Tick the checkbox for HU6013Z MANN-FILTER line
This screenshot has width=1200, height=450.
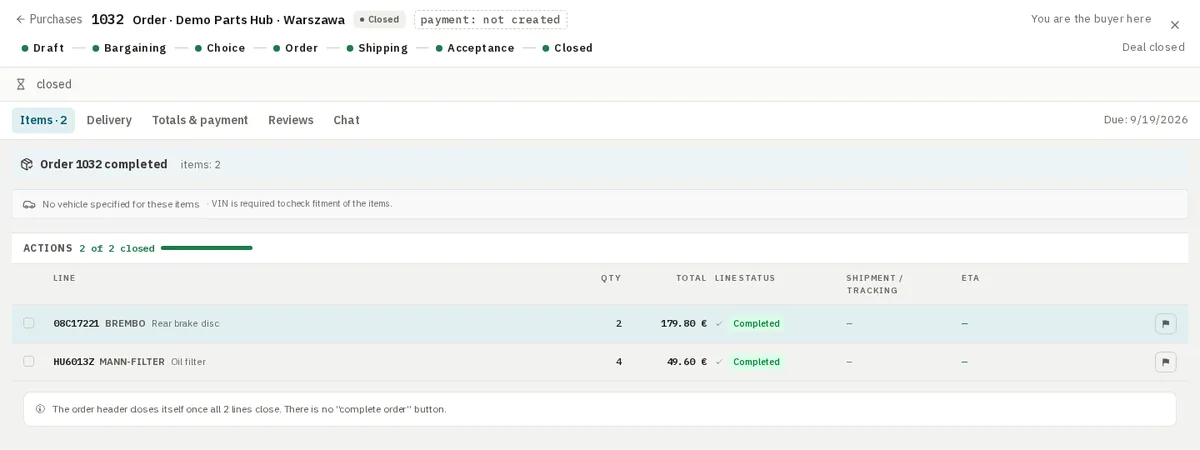(x=29, y=361)
